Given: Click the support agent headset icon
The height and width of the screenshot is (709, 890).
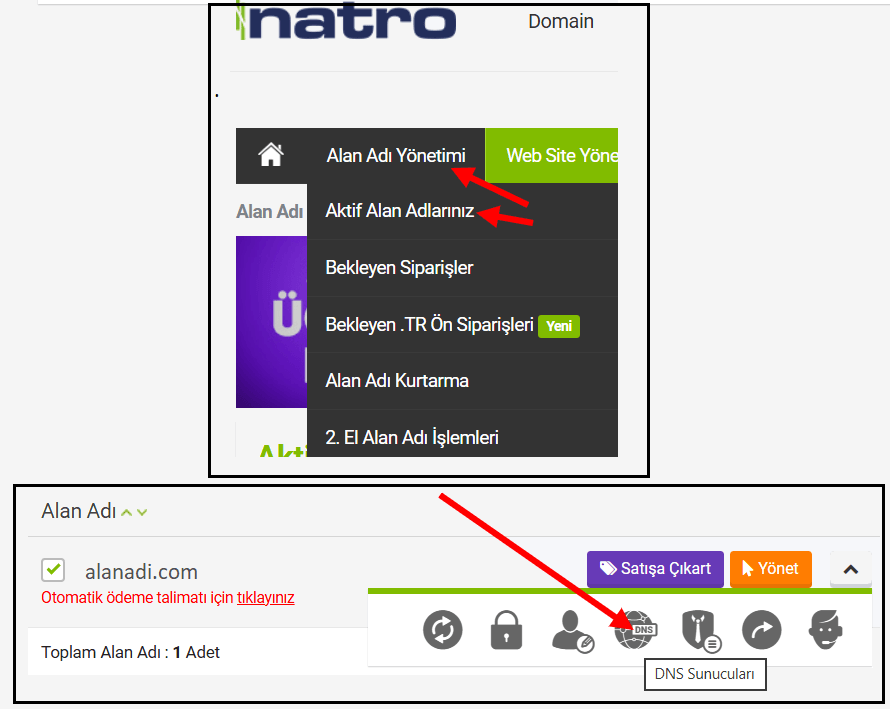Looking at the screenshot, I should (x=826, y=630).
